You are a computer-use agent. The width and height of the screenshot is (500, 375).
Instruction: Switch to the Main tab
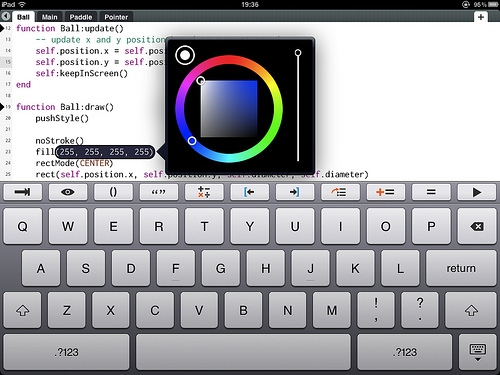(50, 17)
